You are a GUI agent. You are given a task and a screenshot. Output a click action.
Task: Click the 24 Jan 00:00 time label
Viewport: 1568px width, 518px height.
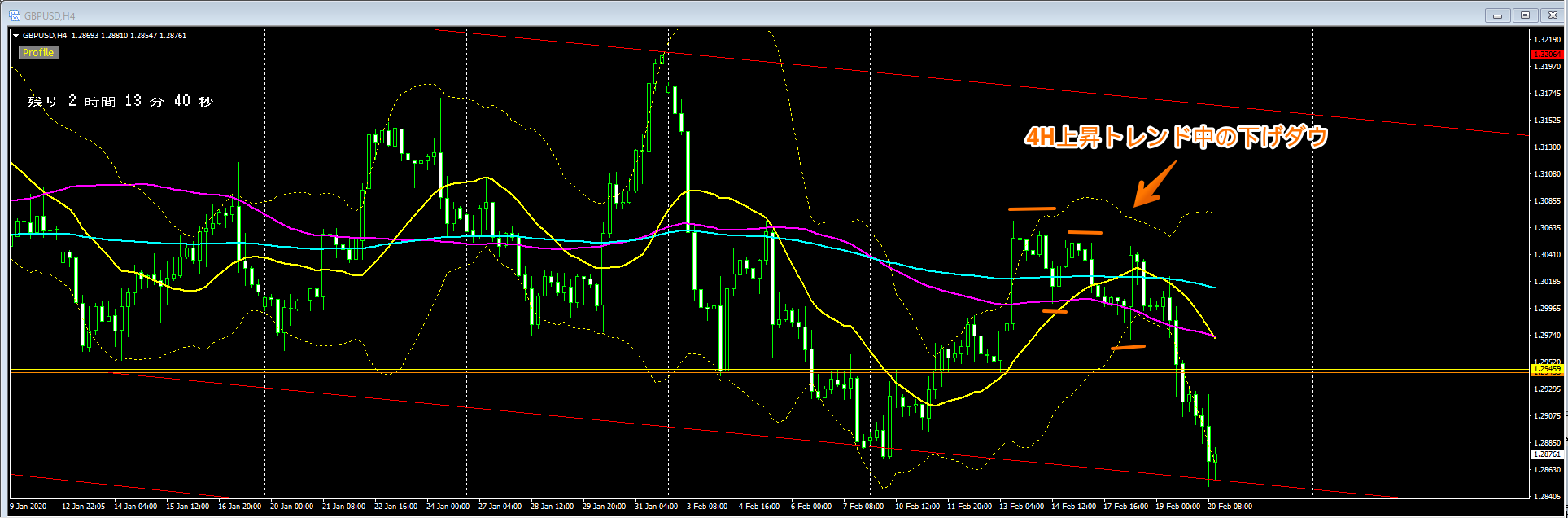coord(448,507)
